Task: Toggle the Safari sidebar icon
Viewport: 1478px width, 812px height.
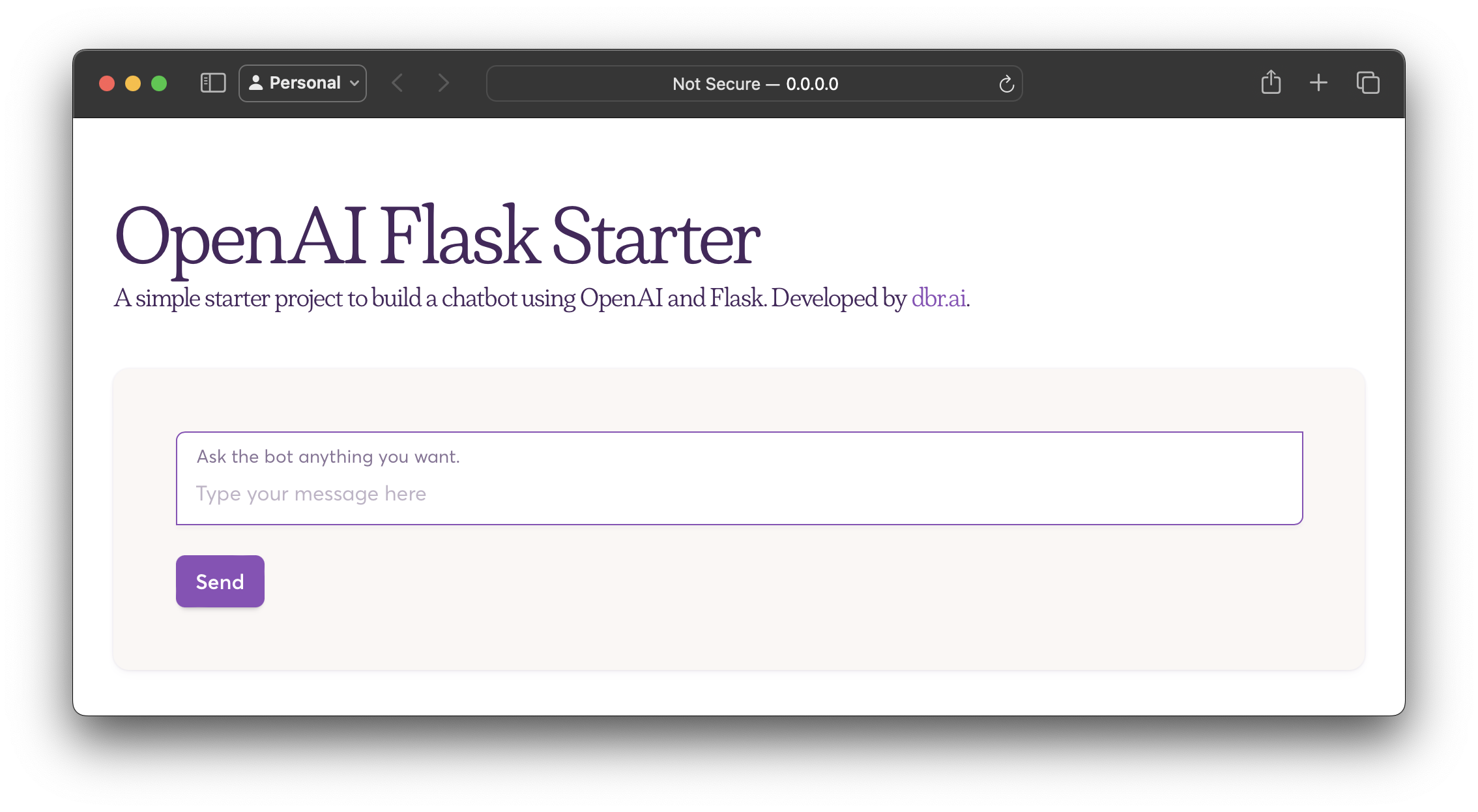Action: point(213,83)
